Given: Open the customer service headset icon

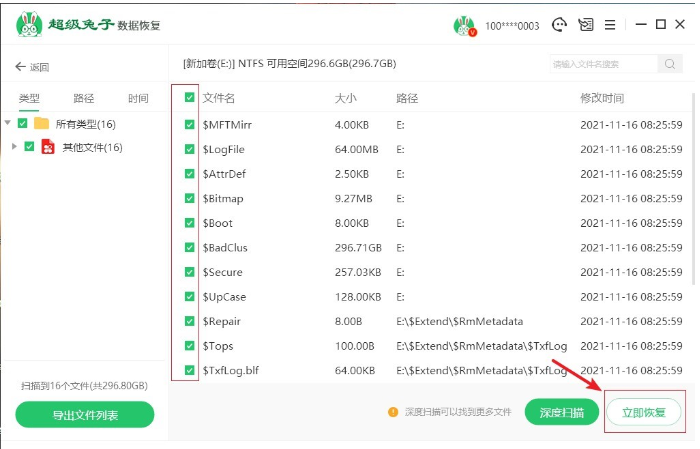Looking at the screenshot, I should coord(559,24).
